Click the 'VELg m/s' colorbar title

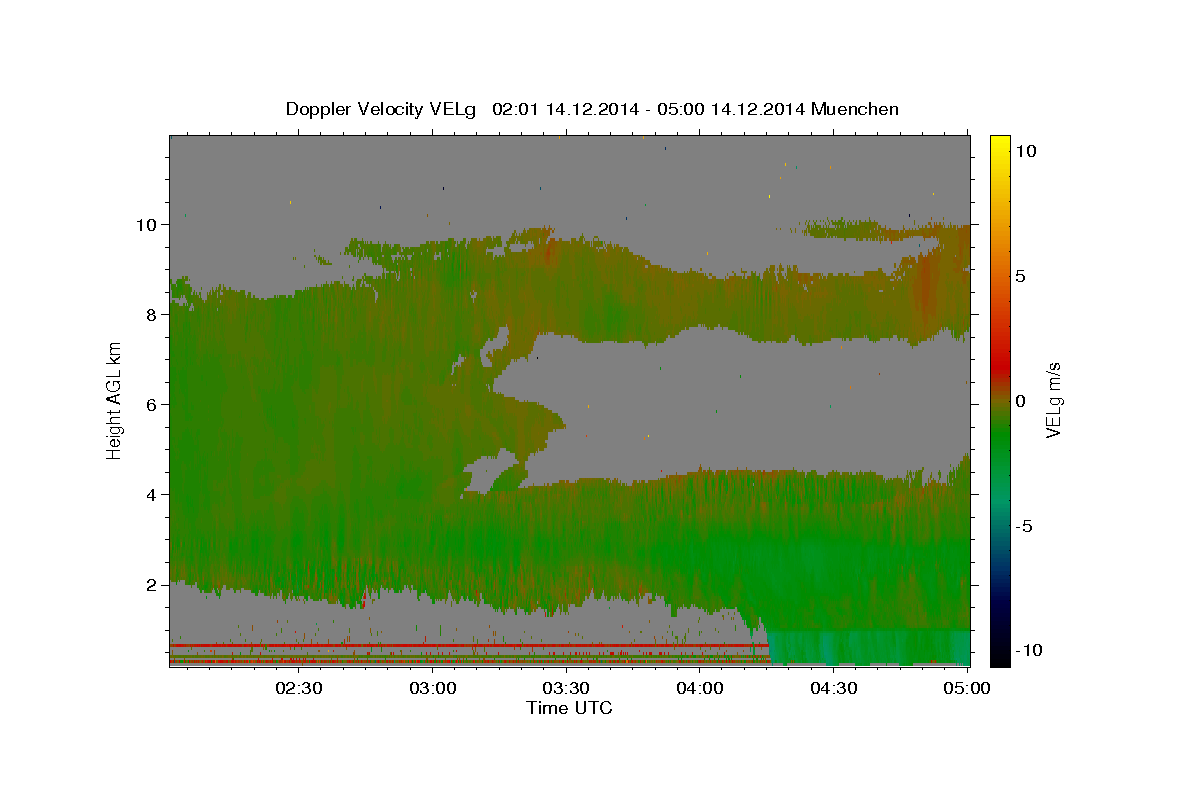1054,400
